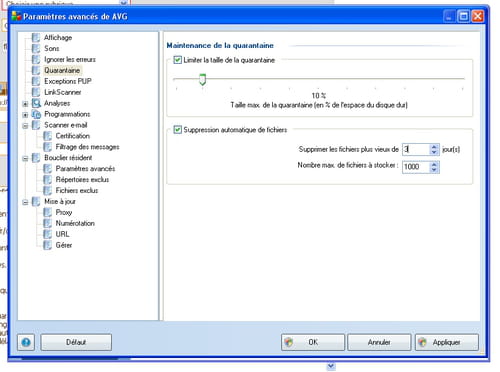Click the URL page icon
500x372 pixels.
coord(48,234)
